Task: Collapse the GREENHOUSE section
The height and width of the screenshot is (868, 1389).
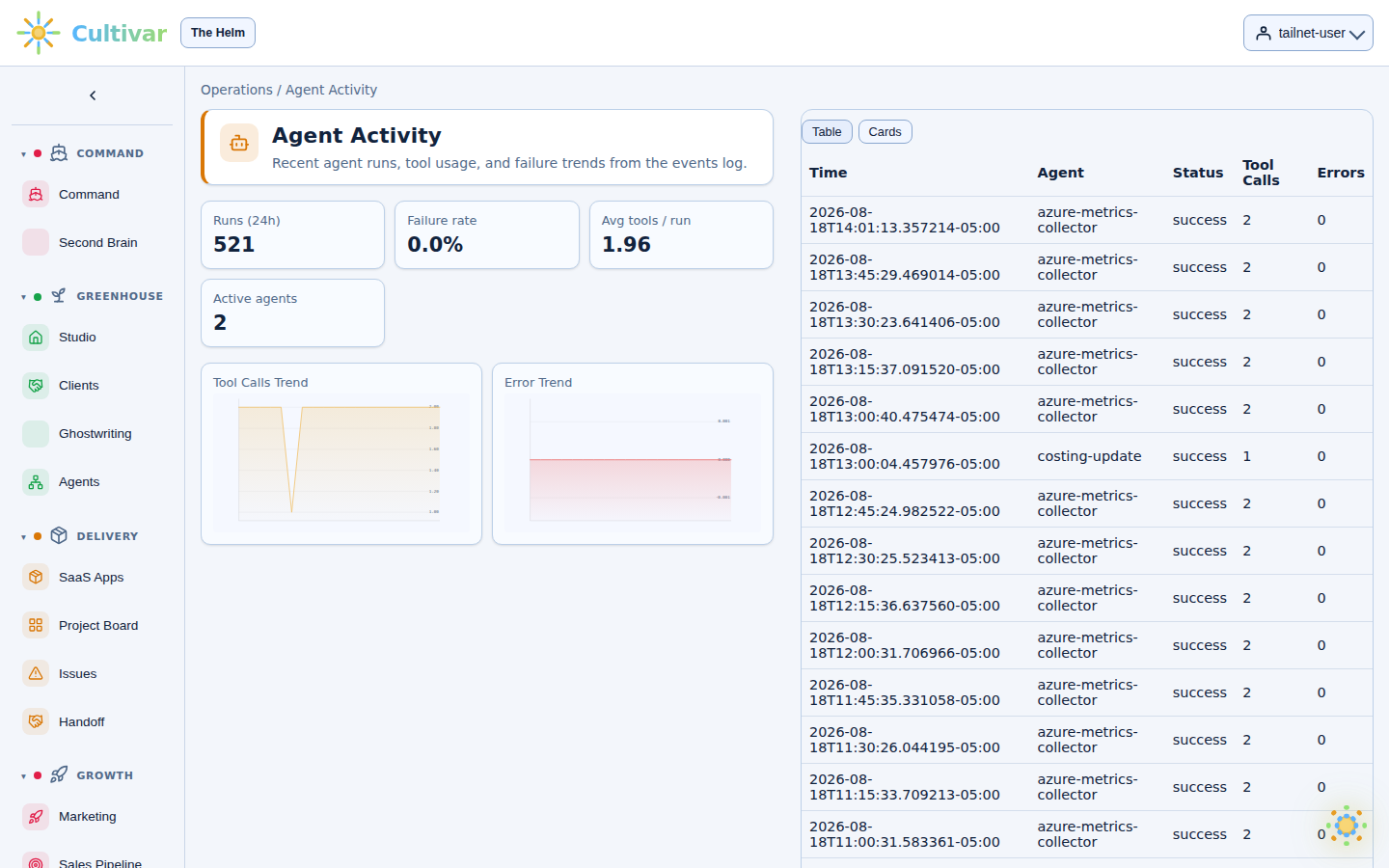Action: pyautogui.click(x=23, y=296)
